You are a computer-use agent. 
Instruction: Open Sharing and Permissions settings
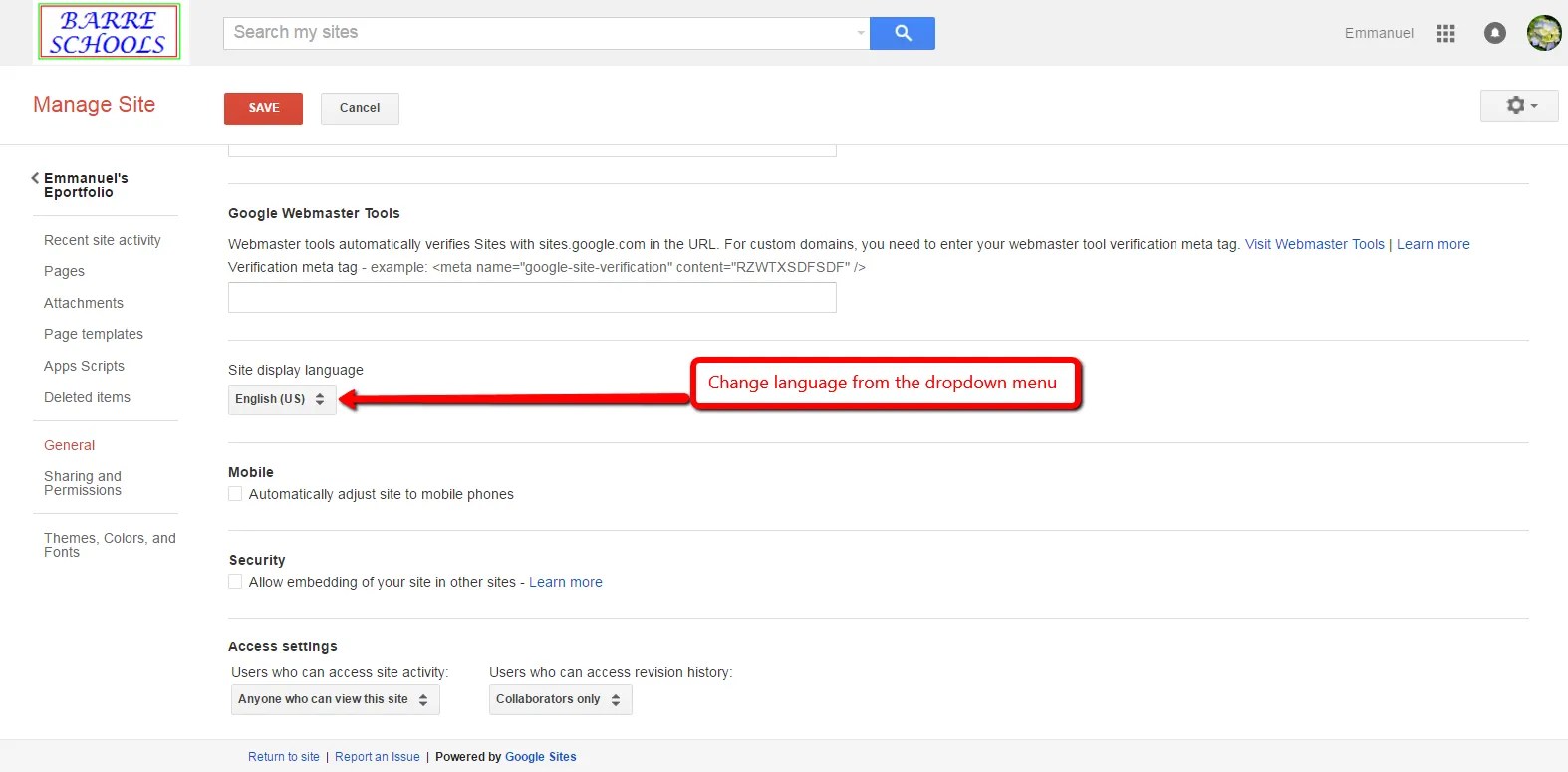(x=83, y=483)
